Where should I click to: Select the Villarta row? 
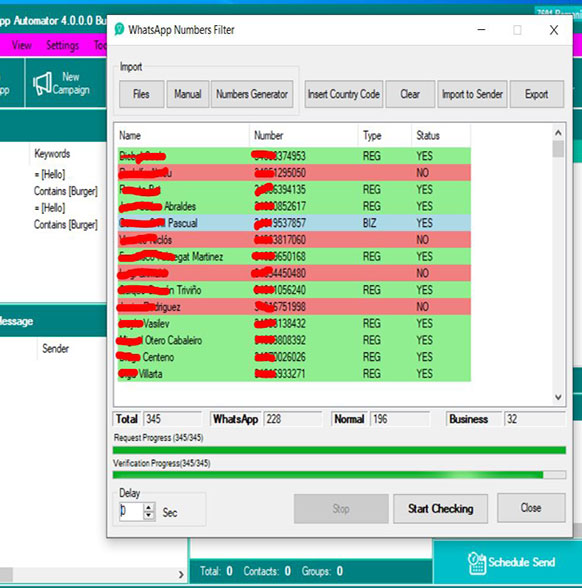point(294,374)
